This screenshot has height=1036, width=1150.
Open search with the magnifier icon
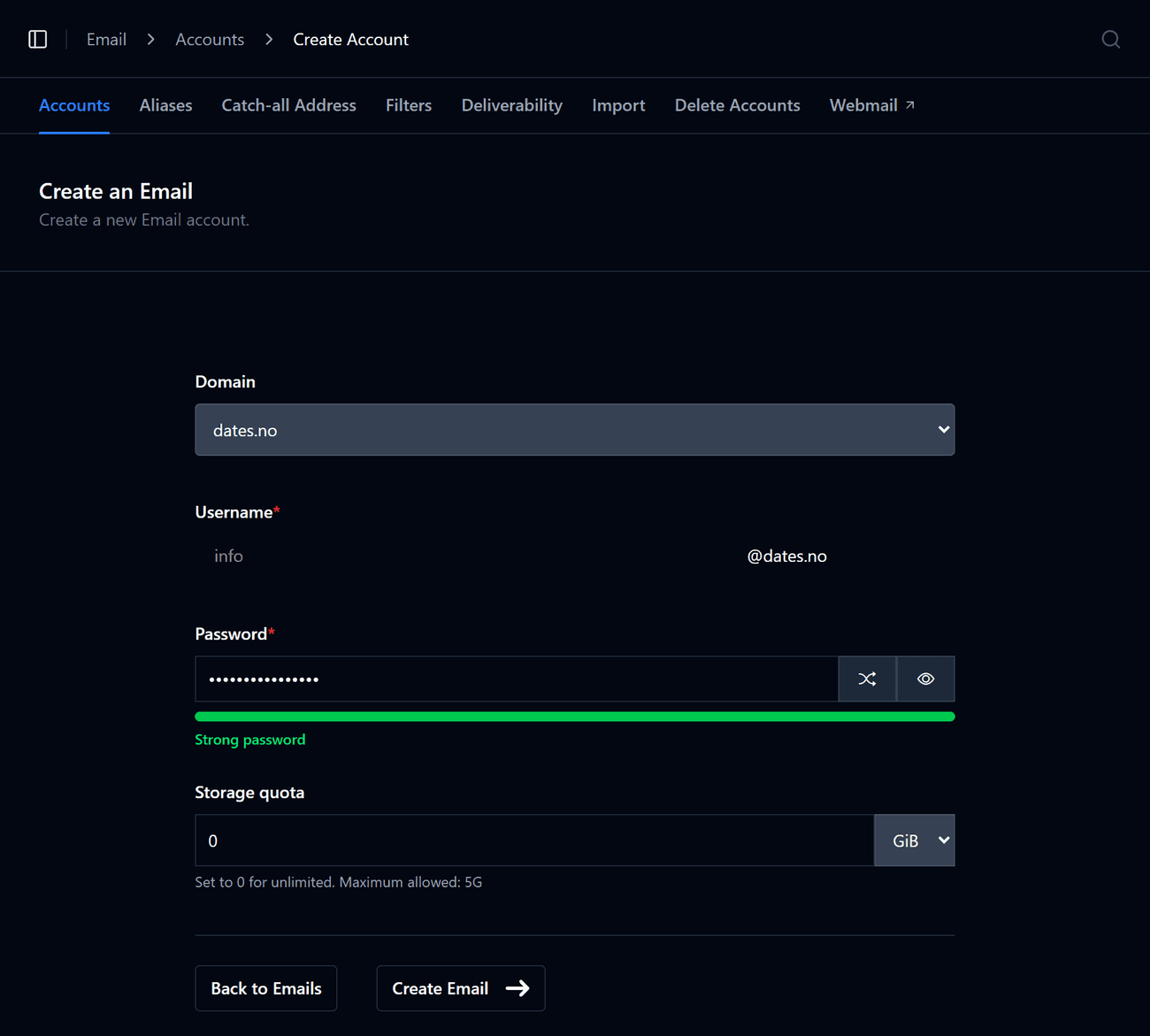(x=1111, y=39)
